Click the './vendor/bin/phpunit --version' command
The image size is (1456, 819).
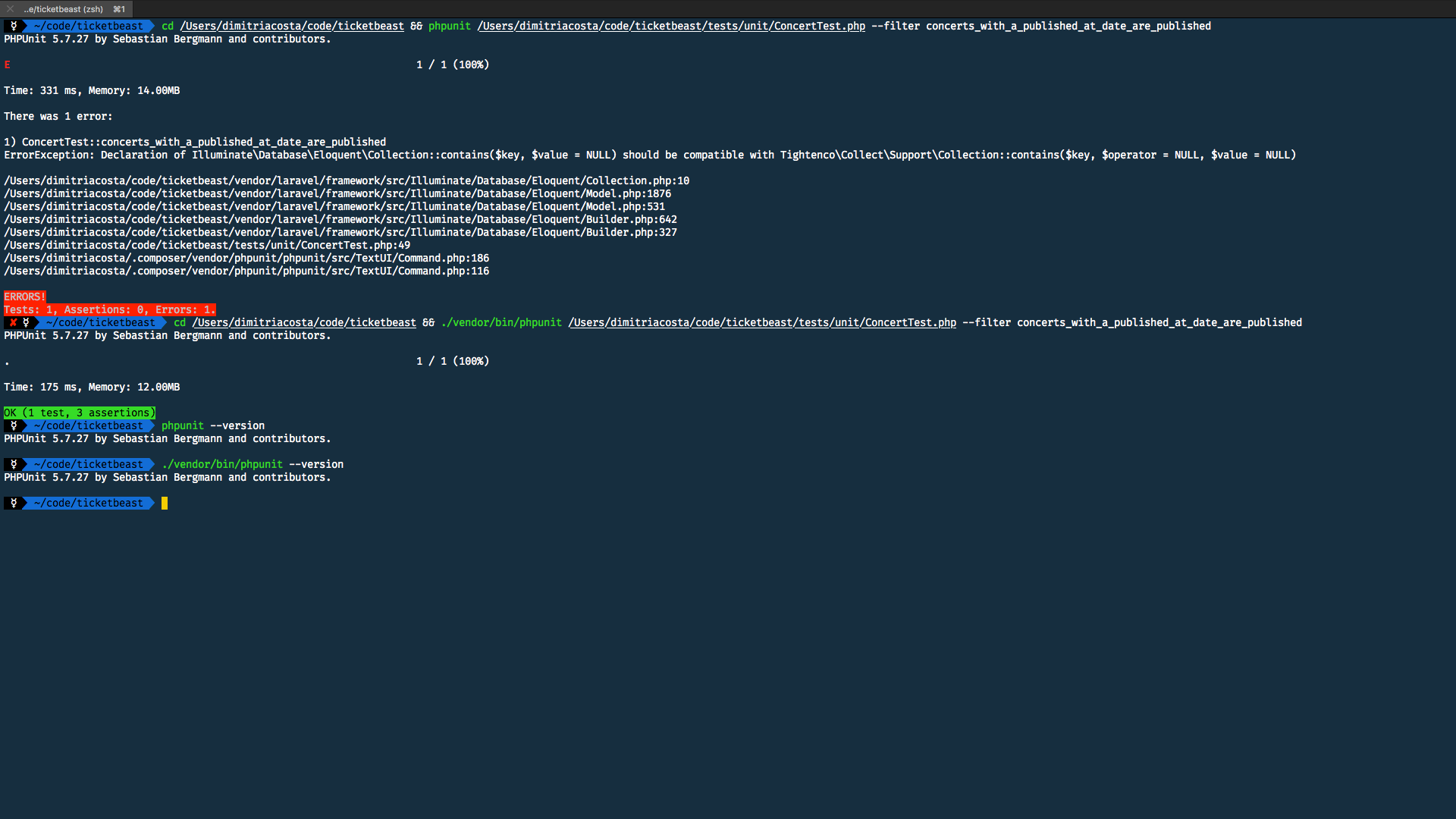tap(253, 464)
